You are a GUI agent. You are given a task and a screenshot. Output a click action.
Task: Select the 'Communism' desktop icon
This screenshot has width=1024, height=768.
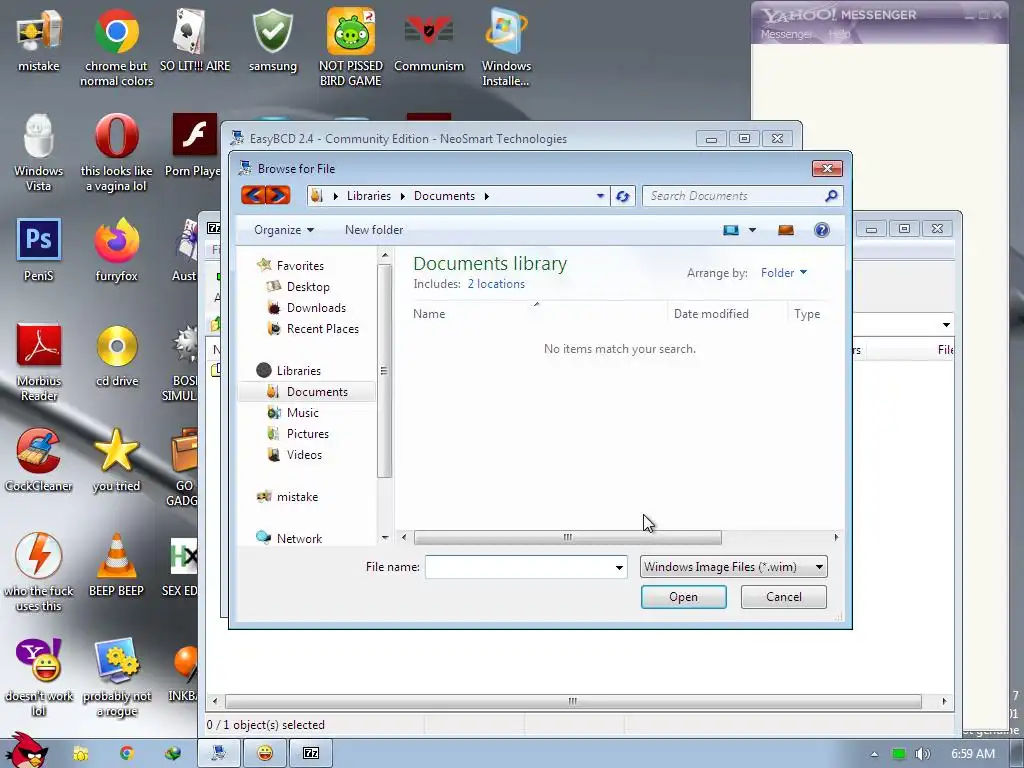(428, 40)
